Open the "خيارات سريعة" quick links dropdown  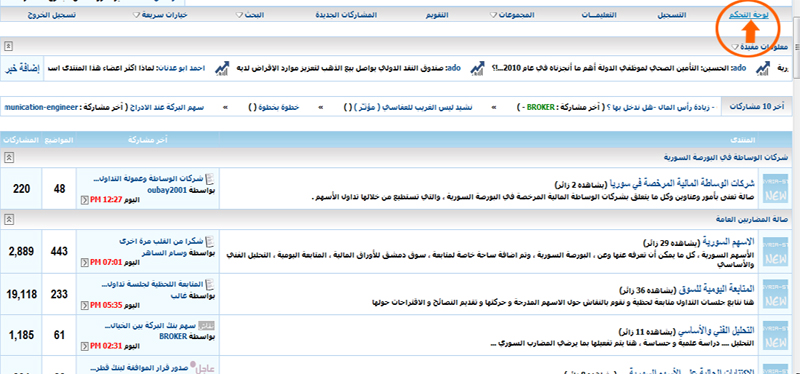(160, 15)
